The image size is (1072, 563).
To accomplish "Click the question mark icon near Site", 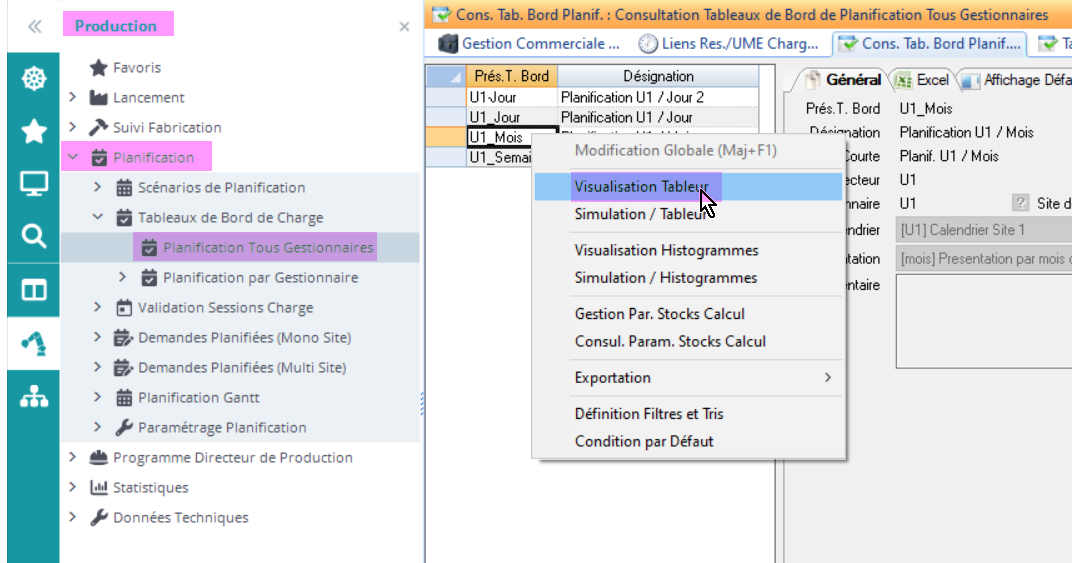I will tap(1020, 203).
